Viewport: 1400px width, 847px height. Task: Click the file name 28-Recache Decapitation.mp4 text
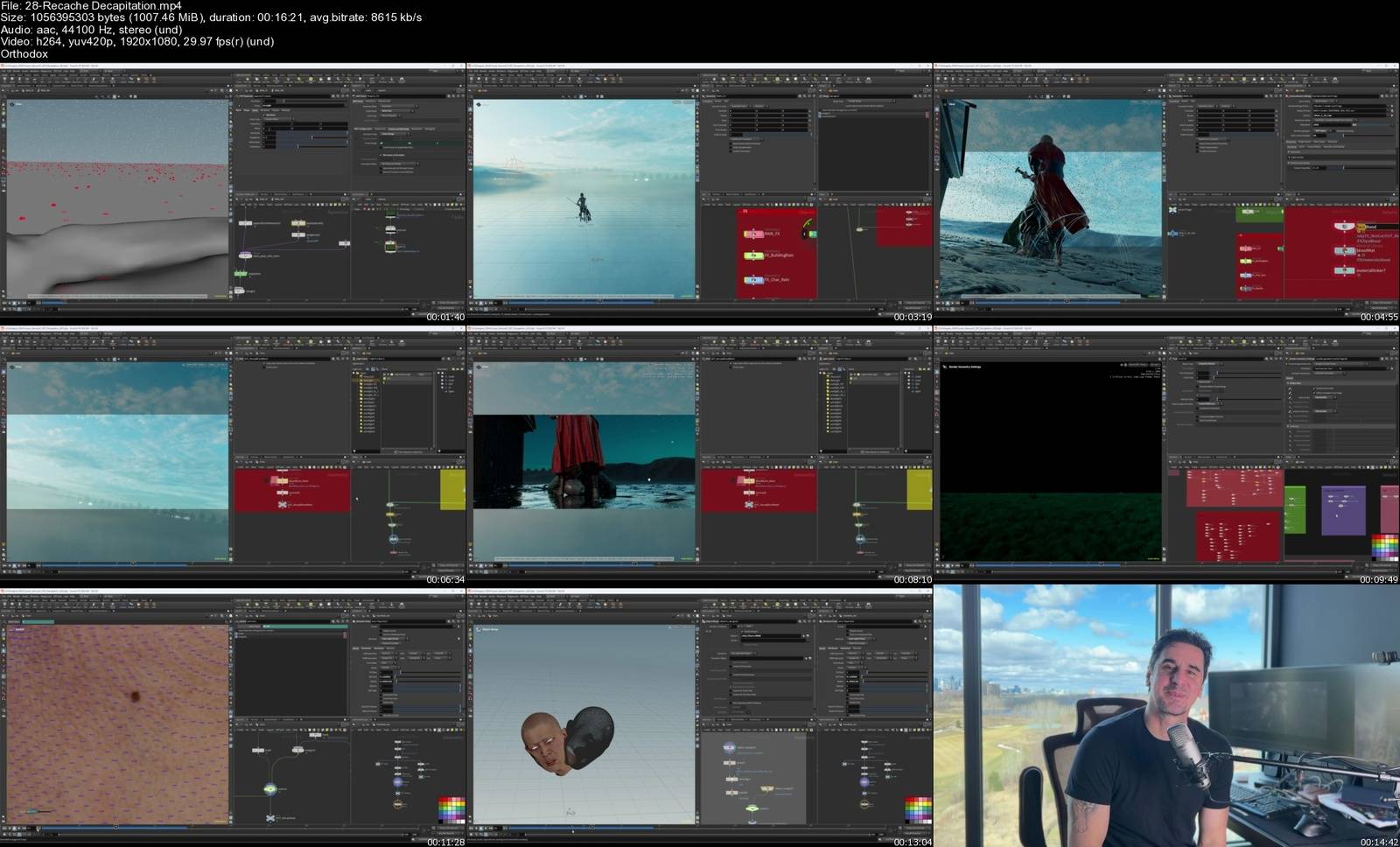point(103,6)
